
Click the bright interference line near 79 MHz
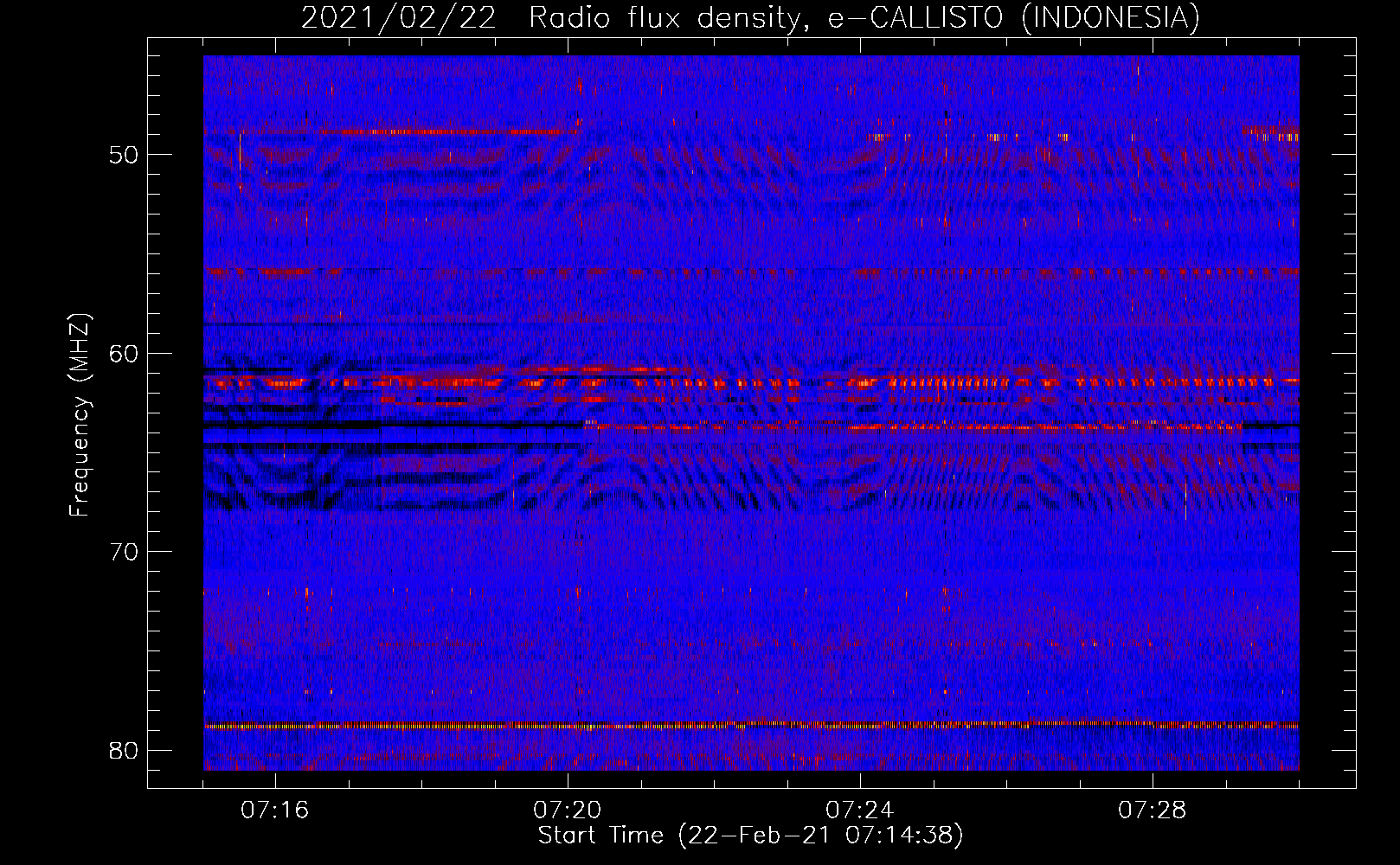751,725
